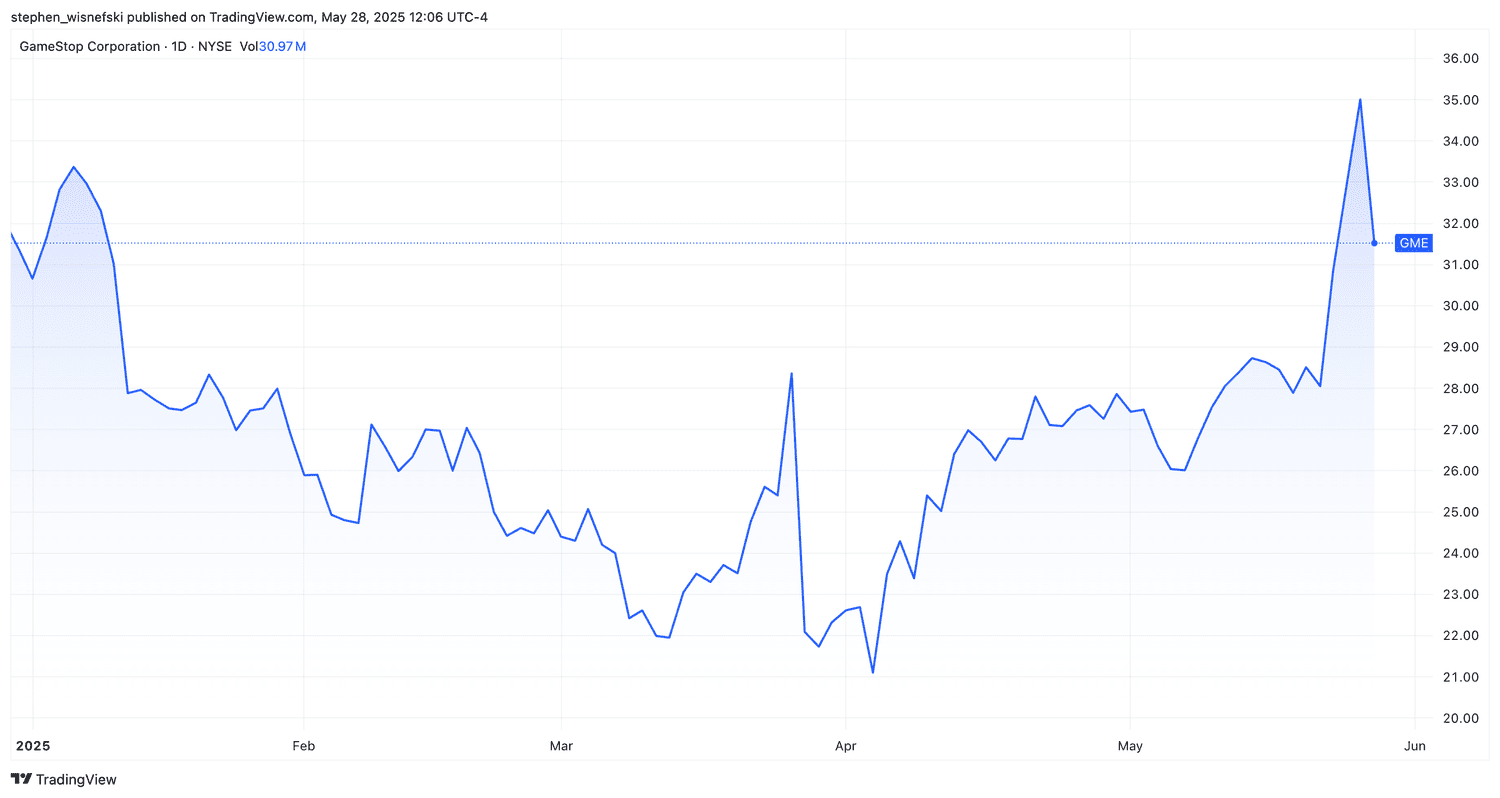Click the 35.00 peak of the price line
Viewport: 1500px width, 798px height.
pyautogui.click(x=1360, y=100)
